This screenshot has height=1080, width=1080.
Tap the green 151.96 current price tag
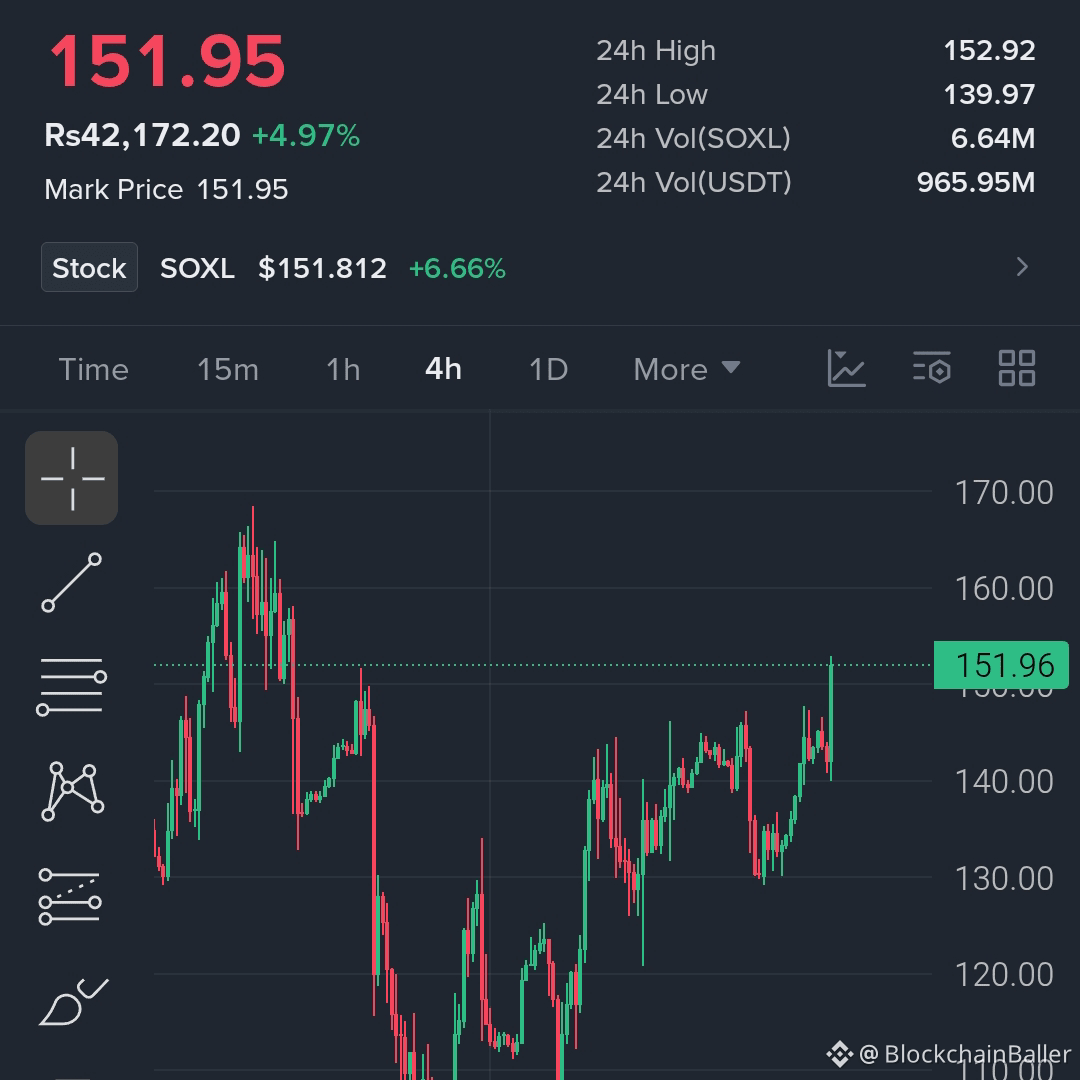click(x=1001, y=665)
